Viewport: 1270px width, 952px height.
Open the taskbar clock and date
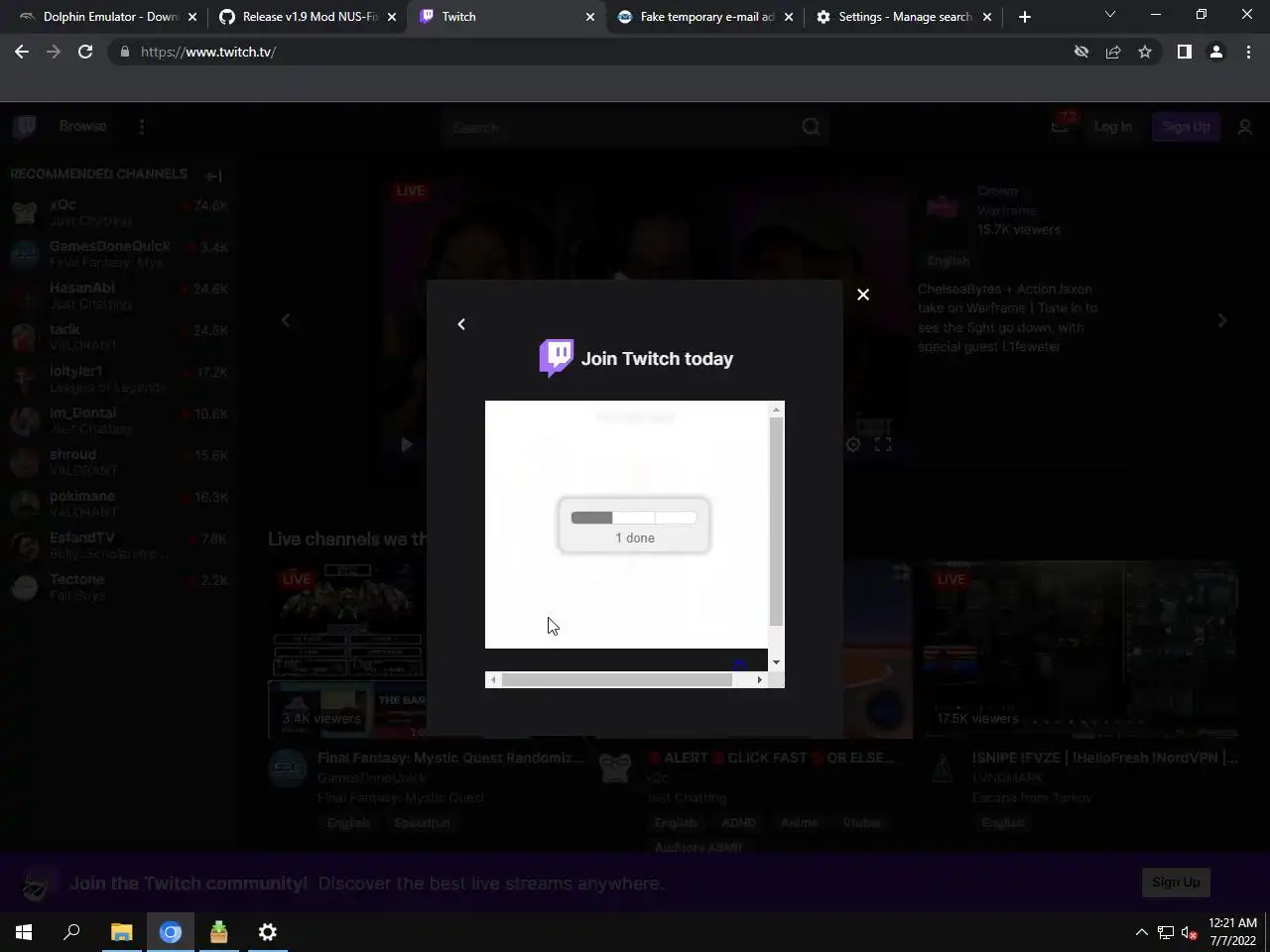tap(1232, 932)
